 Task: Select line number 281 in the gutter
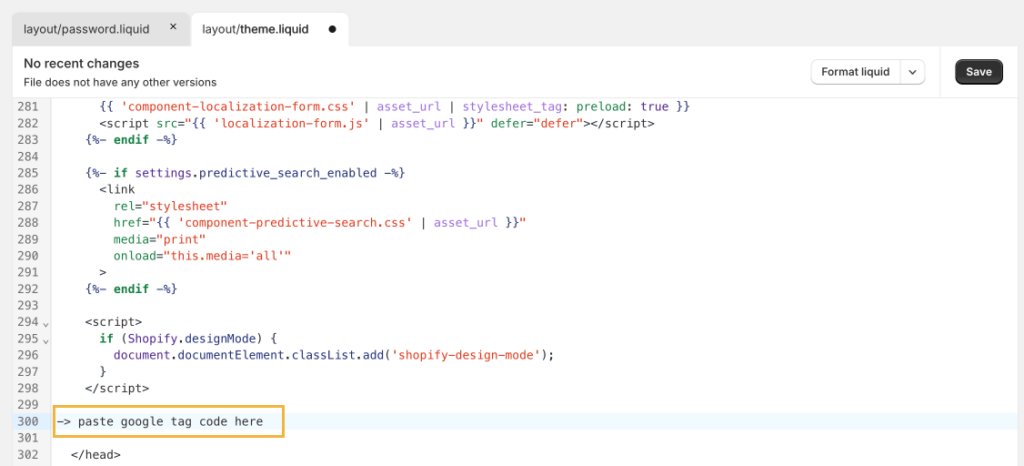(28, 106)
